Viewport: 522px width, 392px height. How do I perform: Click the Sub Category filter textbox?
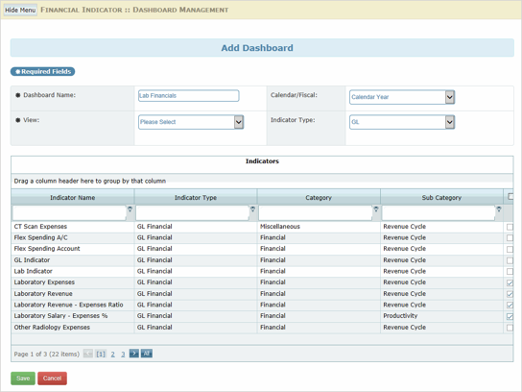coord(438,213)
